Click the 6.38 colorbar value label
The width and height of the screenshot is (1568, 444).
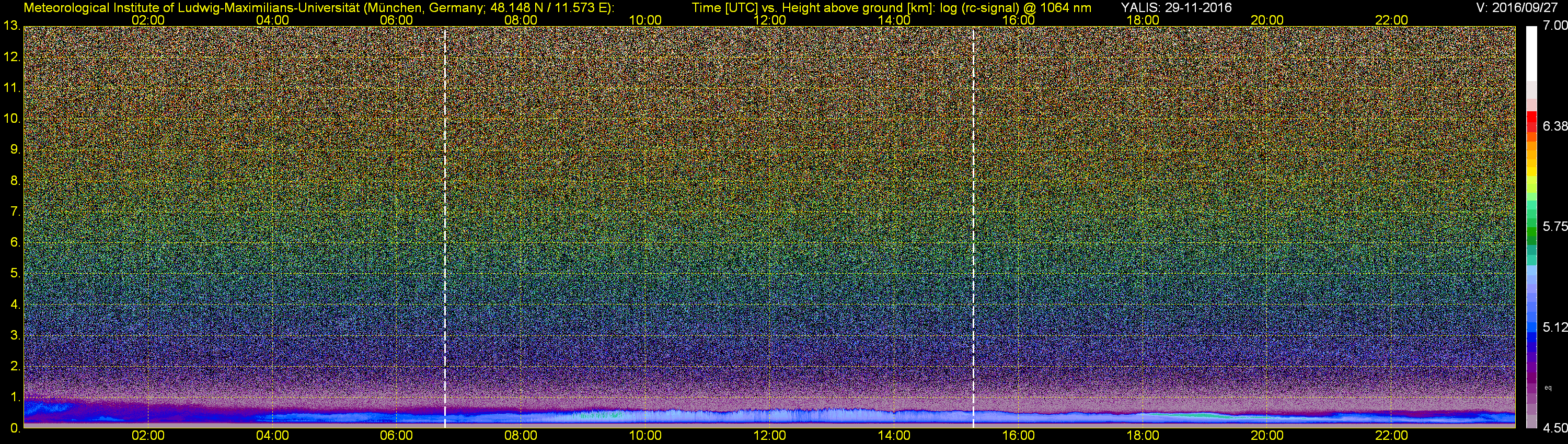point(1555,126)
